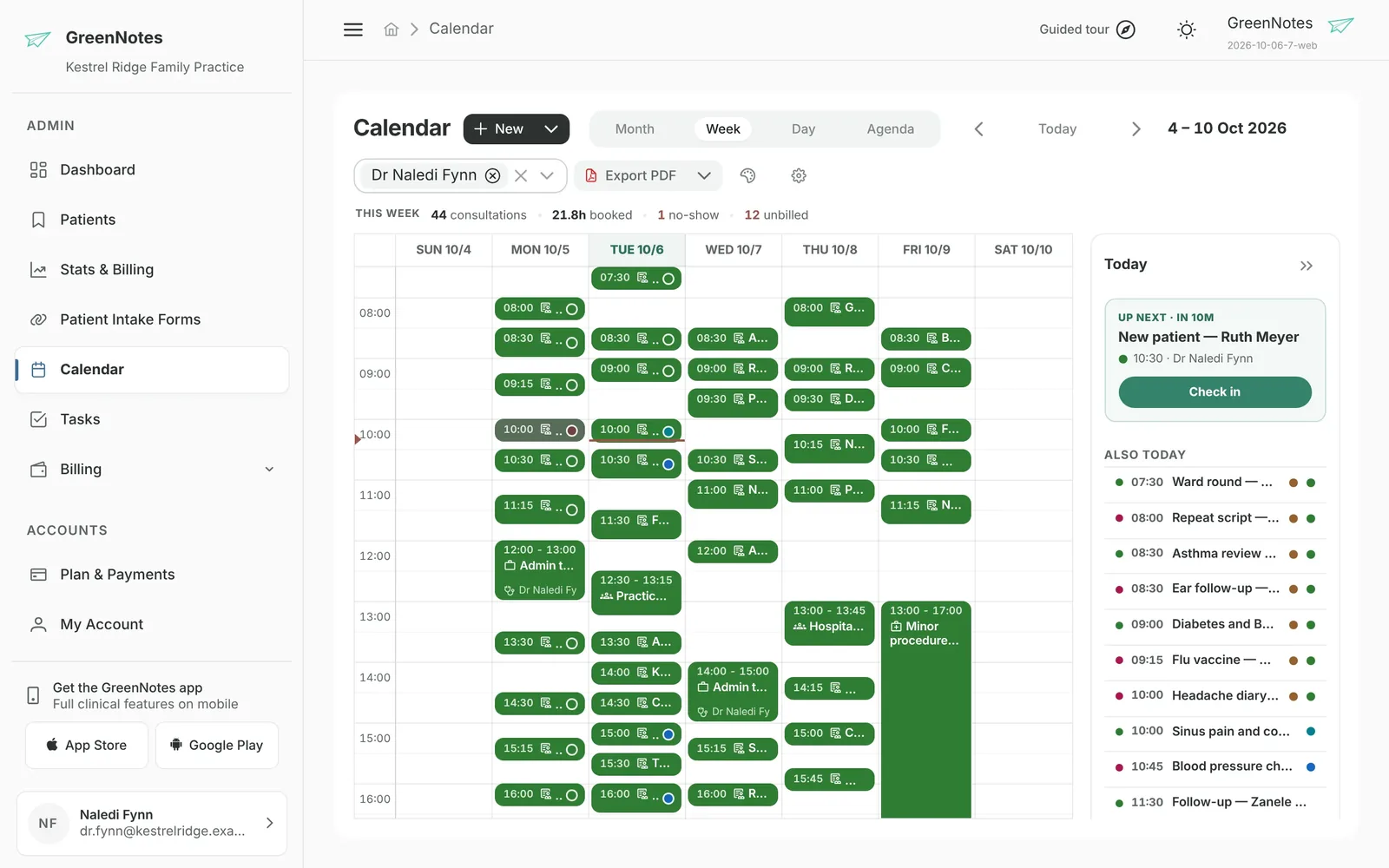Switch to Week view

point(723,129)
